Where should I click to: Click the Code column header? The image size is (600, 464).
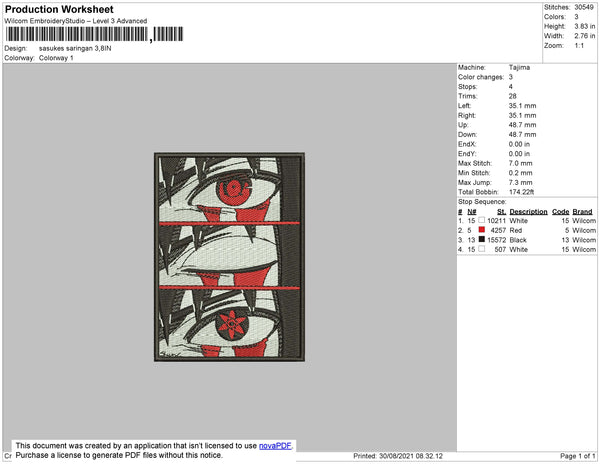[561, 212]
